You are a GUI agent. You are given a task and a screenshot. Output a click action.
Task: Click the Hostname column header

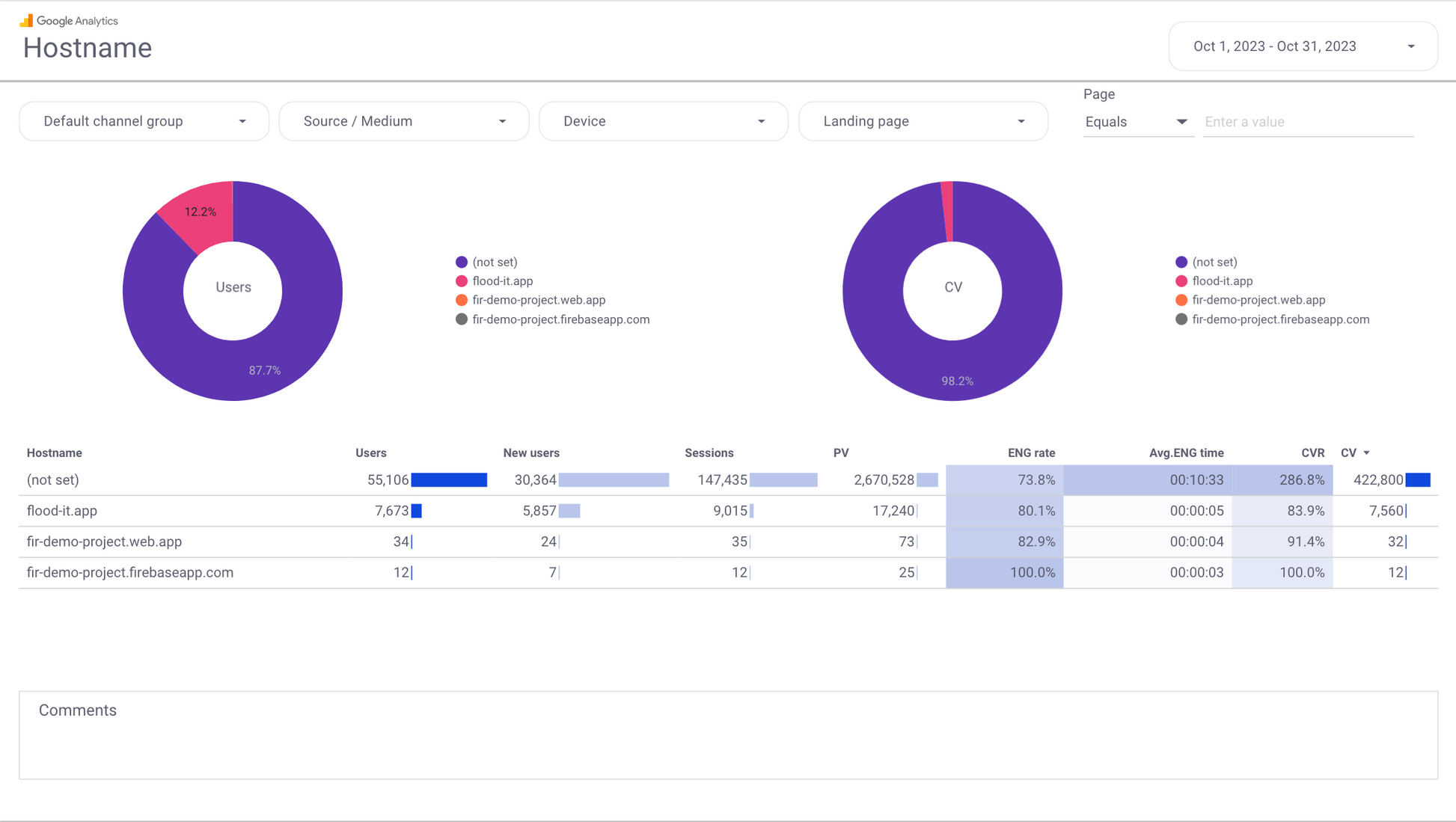54,453
